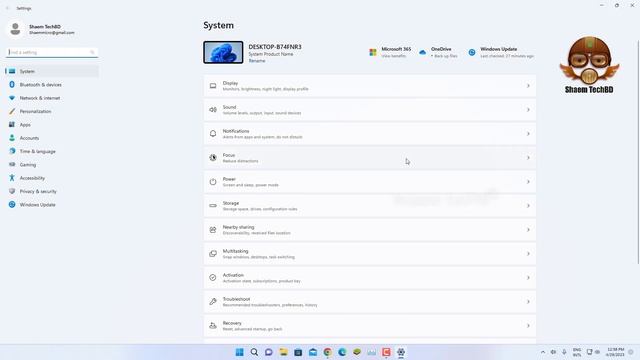Click the back arrow next to Settings

point(7,8)
